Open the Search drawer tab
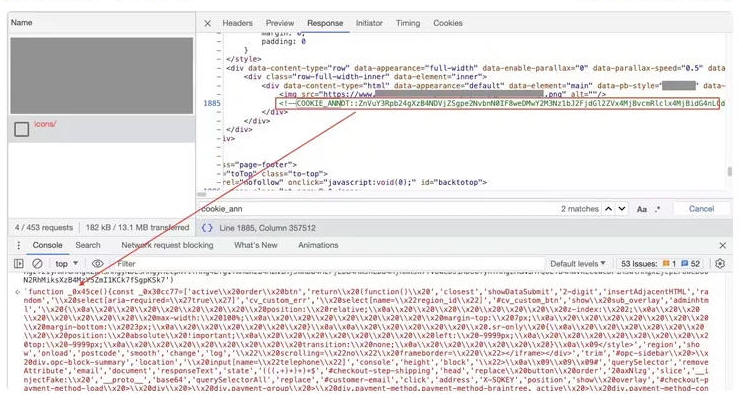Screen dimensions: 743x404 [88, 245]
